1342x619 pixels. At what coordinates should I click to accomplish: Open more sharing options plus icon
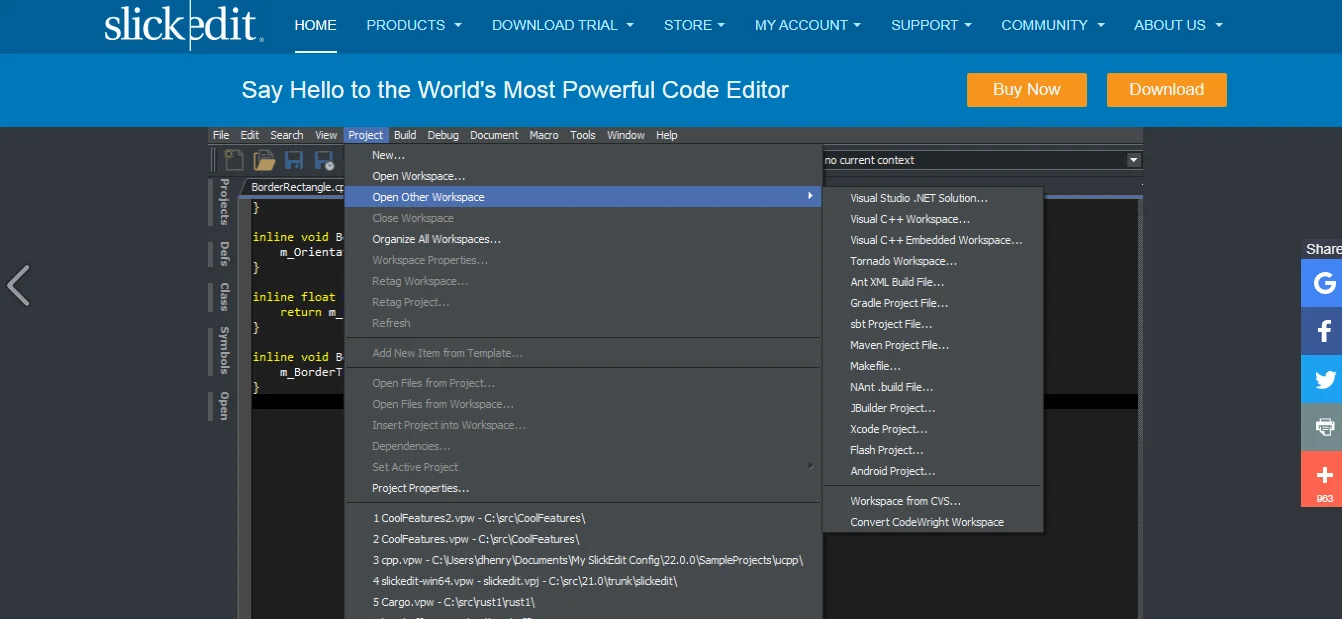1322,478
